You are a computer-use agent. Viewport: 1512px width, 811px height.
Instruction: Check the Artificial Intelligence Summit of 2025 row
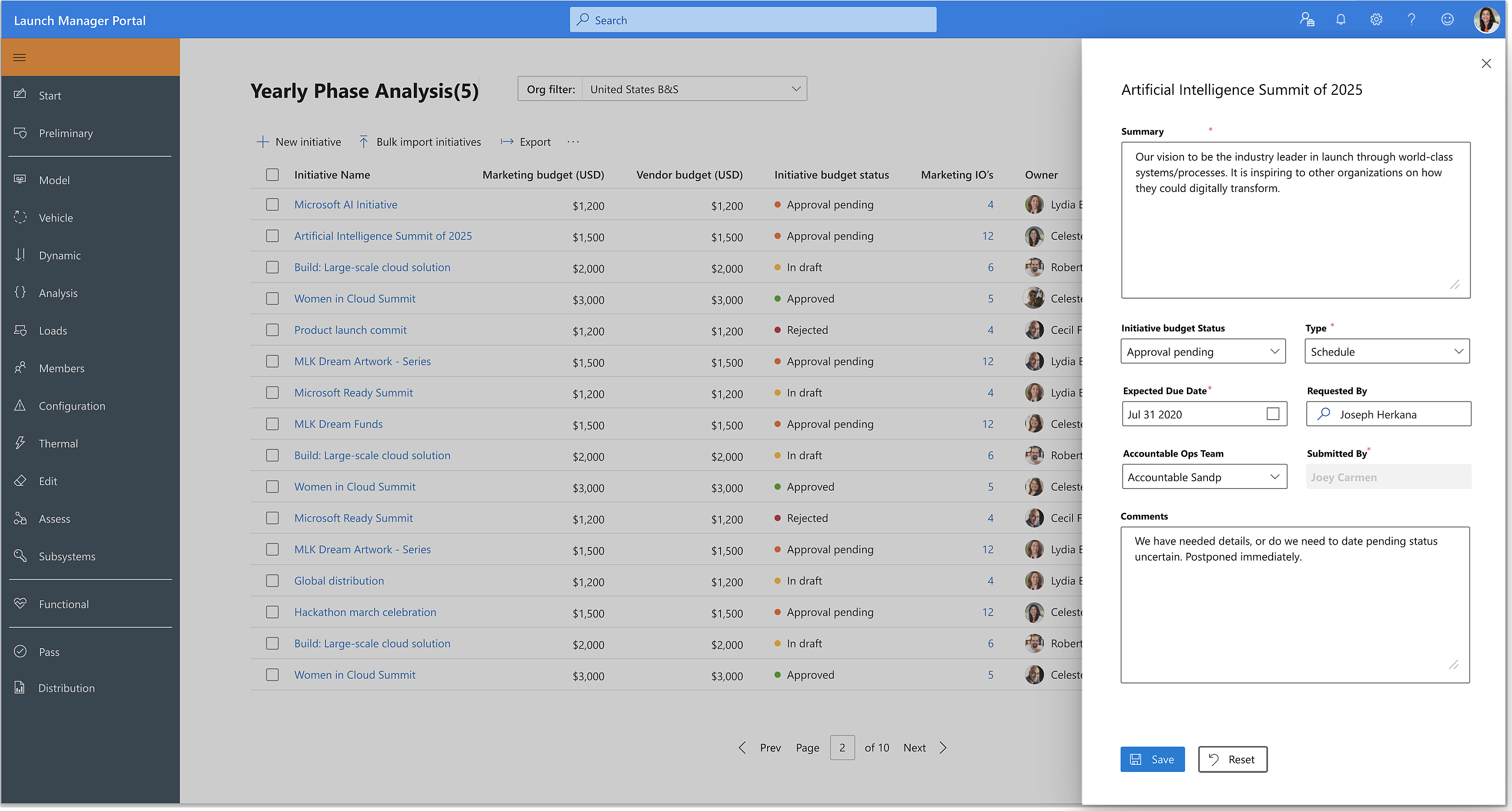coord(272,236)
